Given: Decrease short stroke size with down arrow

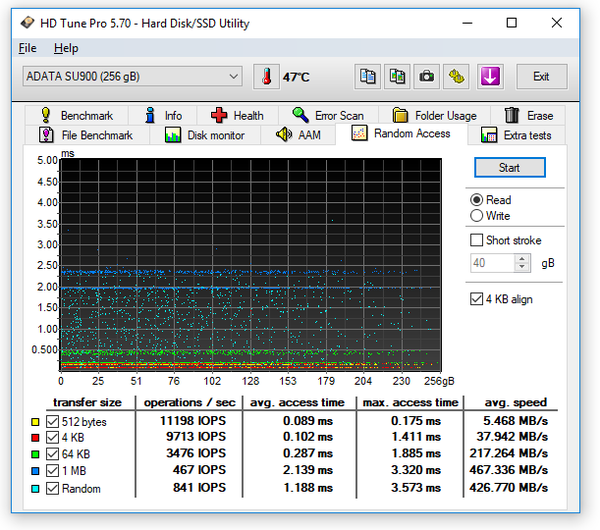Looking at the screenshot, I should [522, 267].
